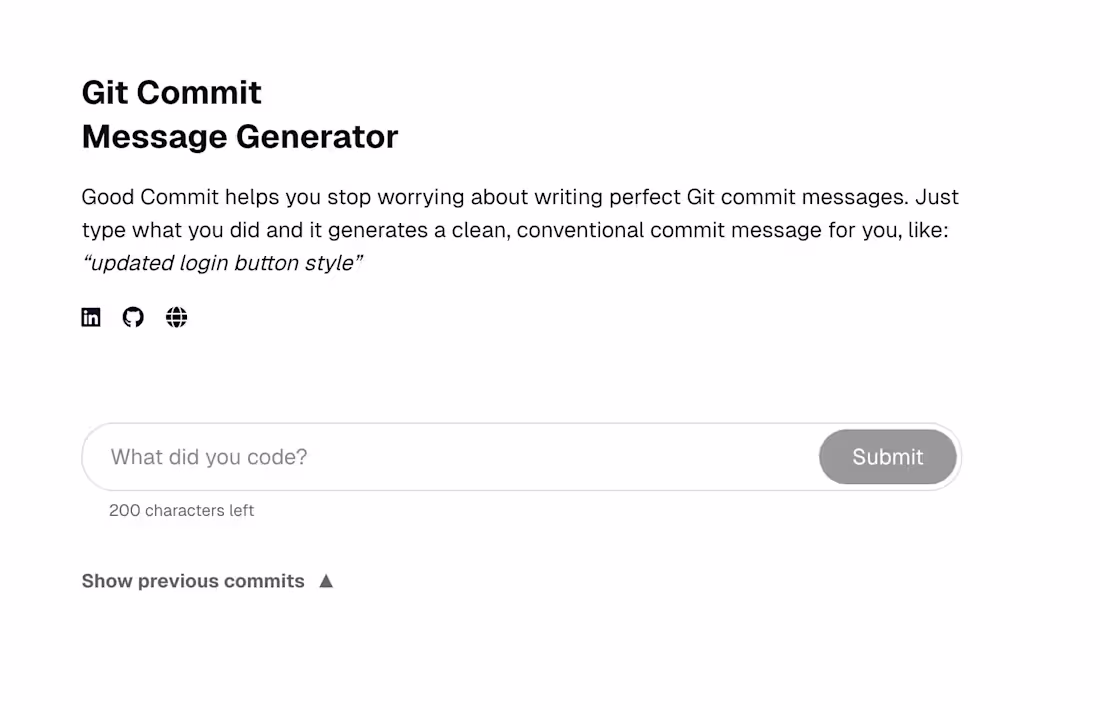
Task: Click the triangle arrow beside previous commits
Action: 326,580
